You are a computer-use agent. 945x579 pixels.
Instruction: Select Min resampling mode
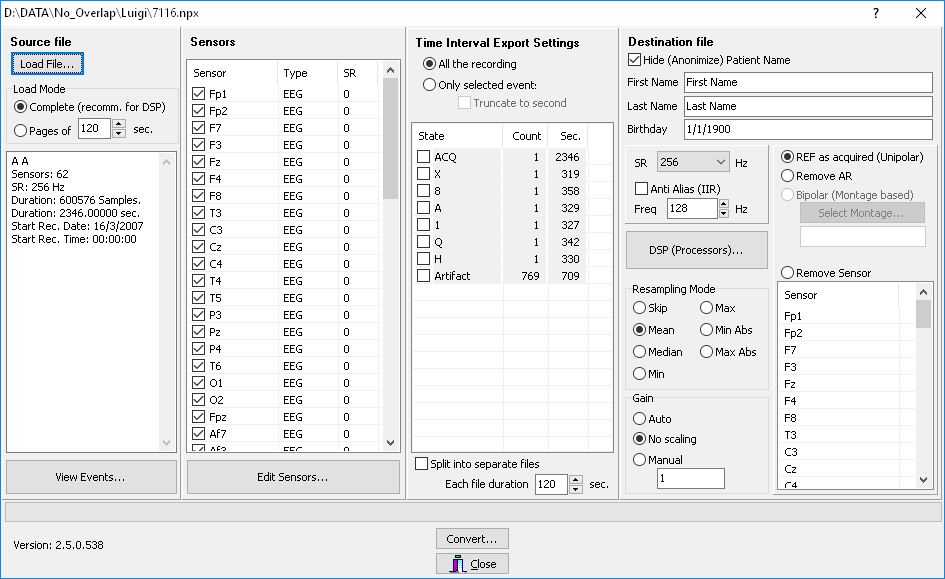(x=640, y=374)
